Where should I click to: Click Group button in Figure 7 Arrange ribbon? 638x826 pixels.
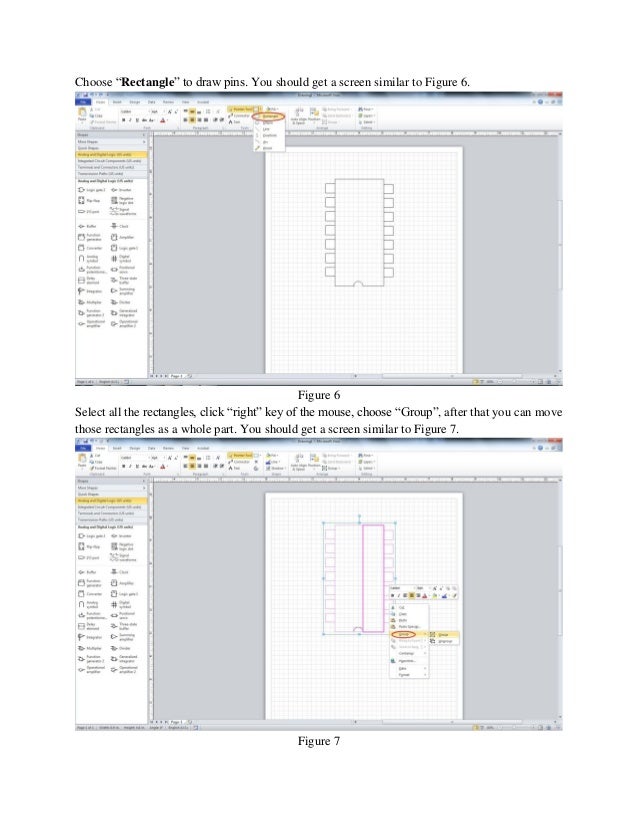coord(330,468)
